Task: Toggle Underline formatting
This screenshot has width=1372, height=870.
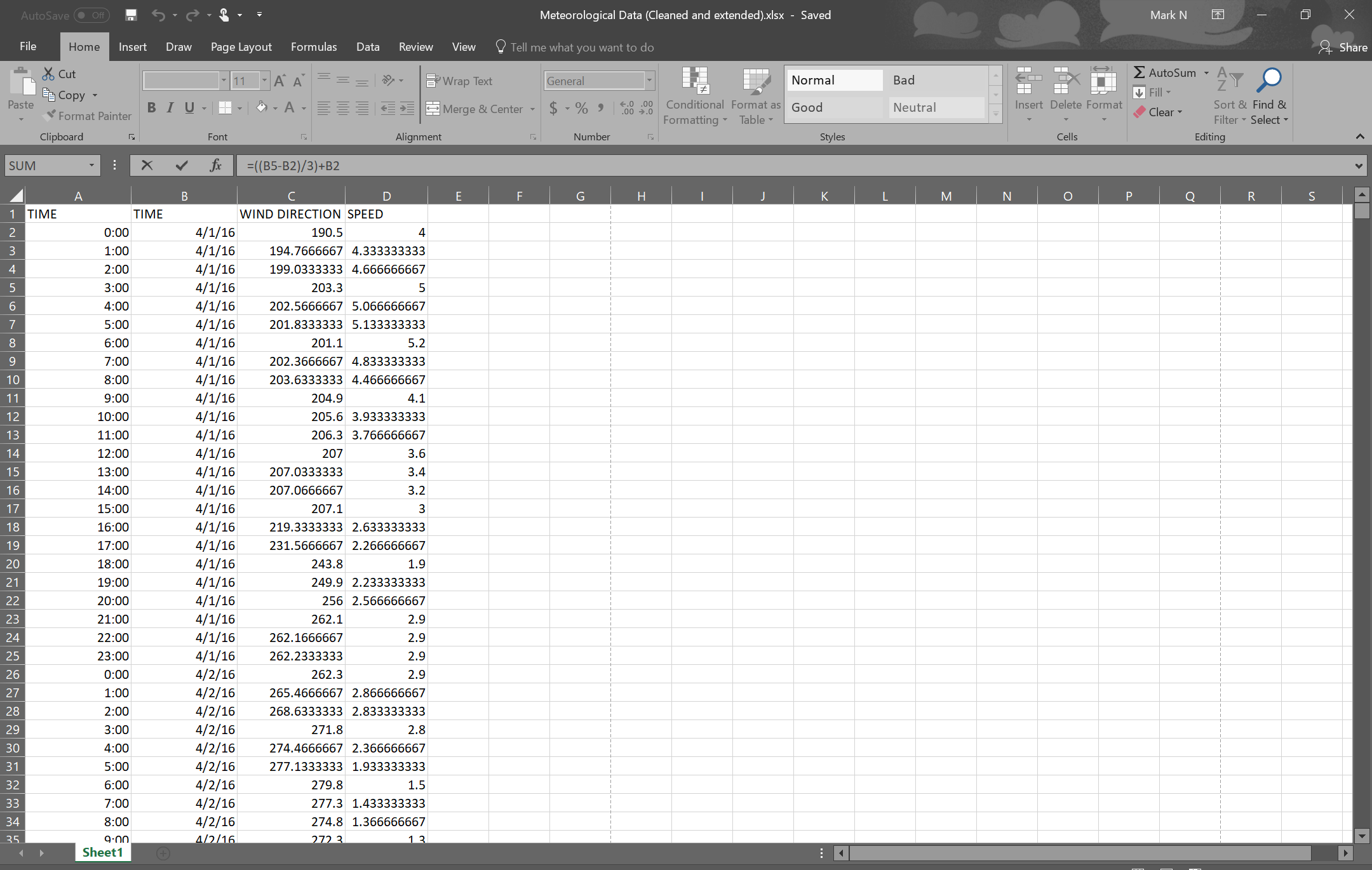Action: [189, 108]
